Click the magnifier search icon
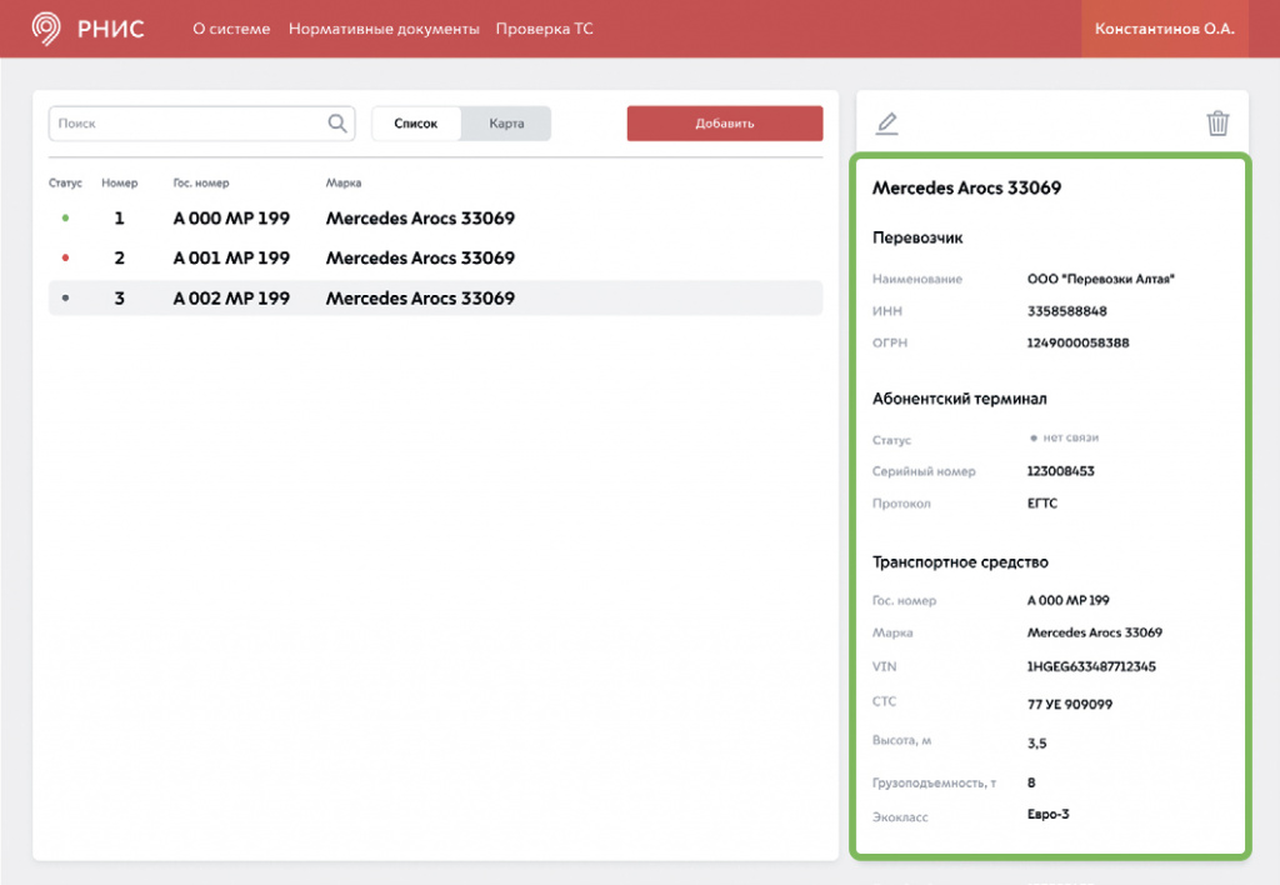This screenshot has width=1280, height=885. pyautogui.click(x=337, y=123)
